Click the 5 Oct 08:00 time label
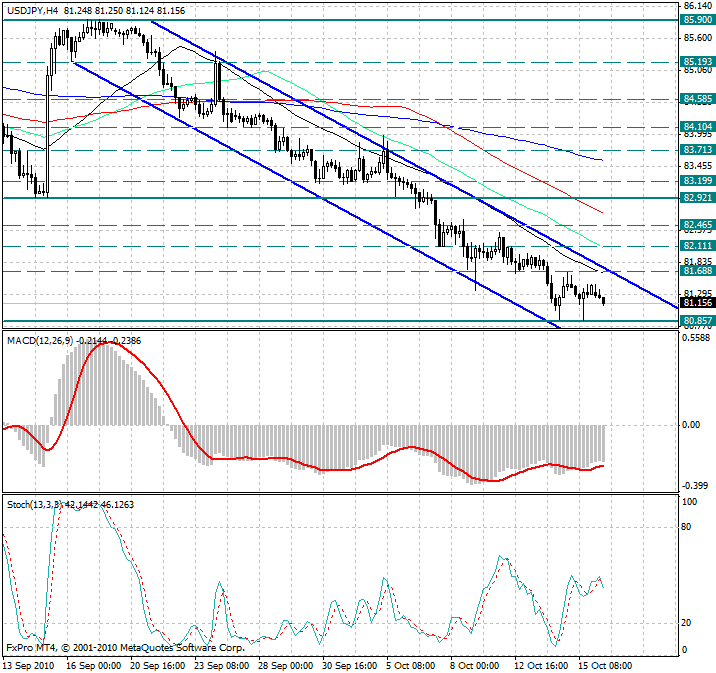Image resolution: width=716 pixels, height=673 pixels. coord(411,666)
